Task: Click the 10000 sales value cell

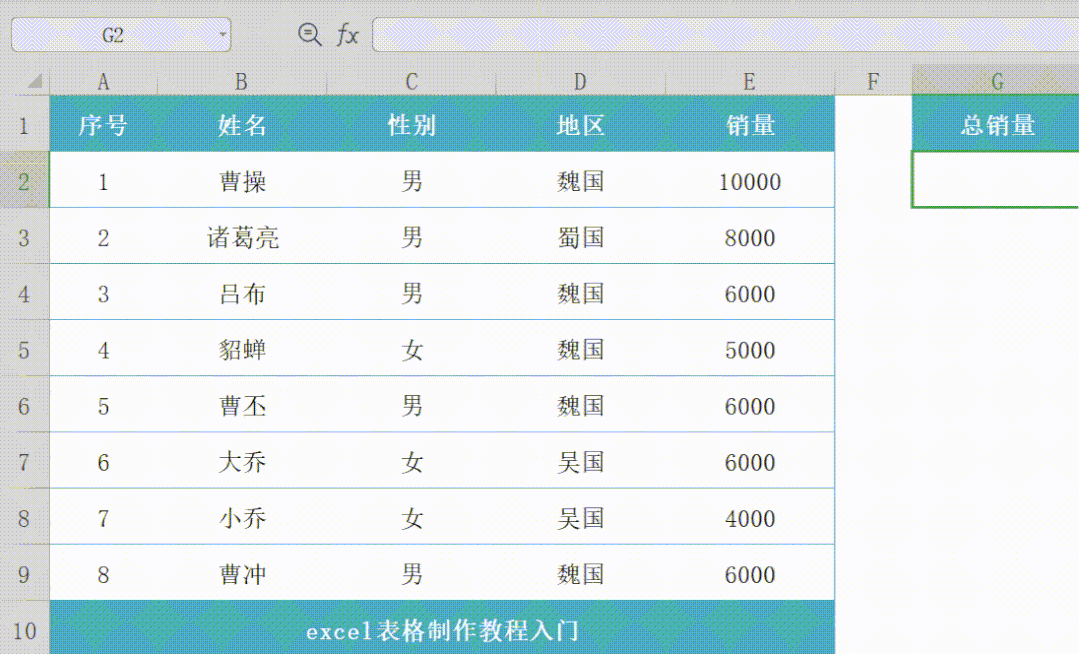Action: 750,181
